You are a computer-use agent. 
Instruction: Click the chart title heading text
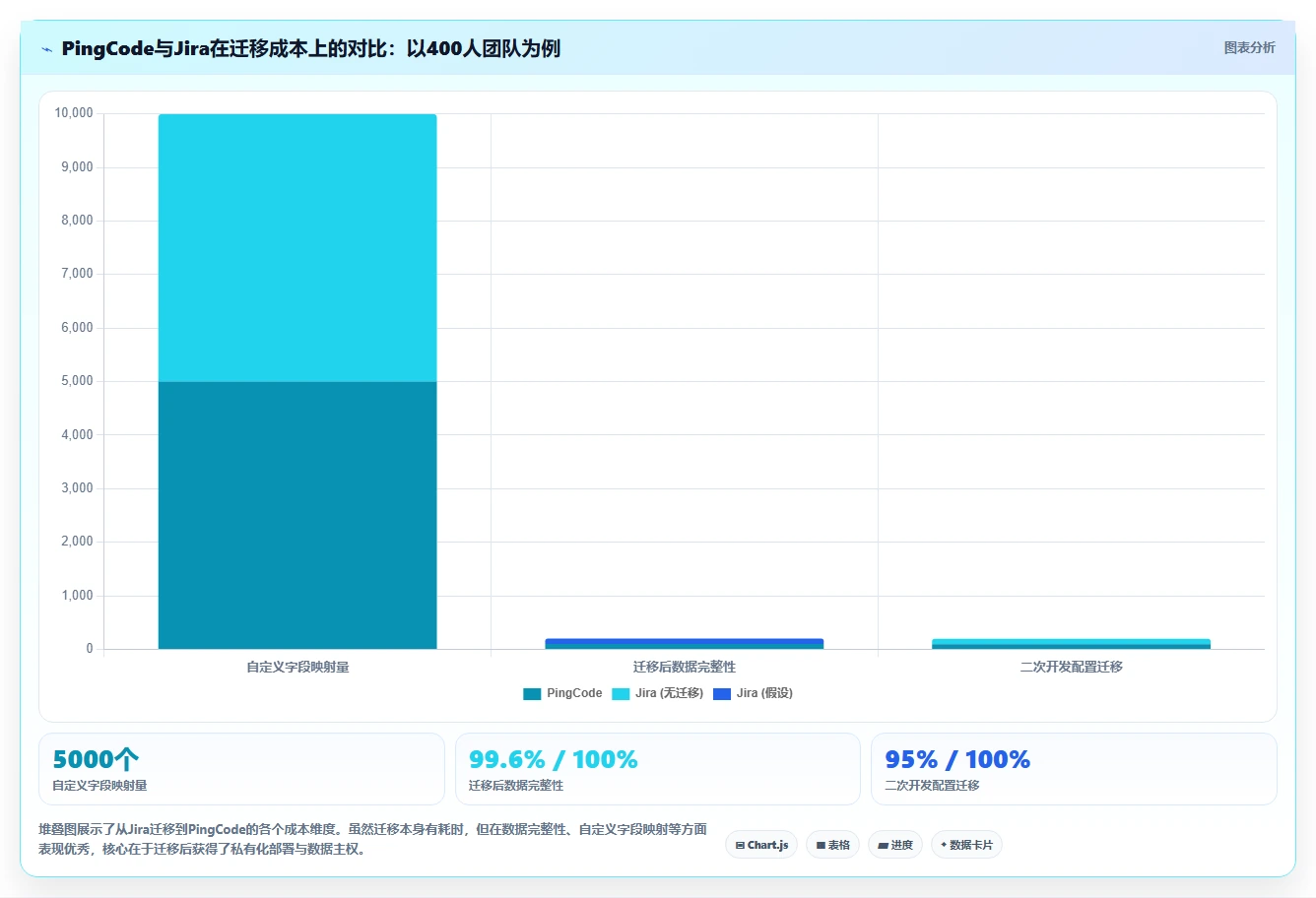click(311, 48)
